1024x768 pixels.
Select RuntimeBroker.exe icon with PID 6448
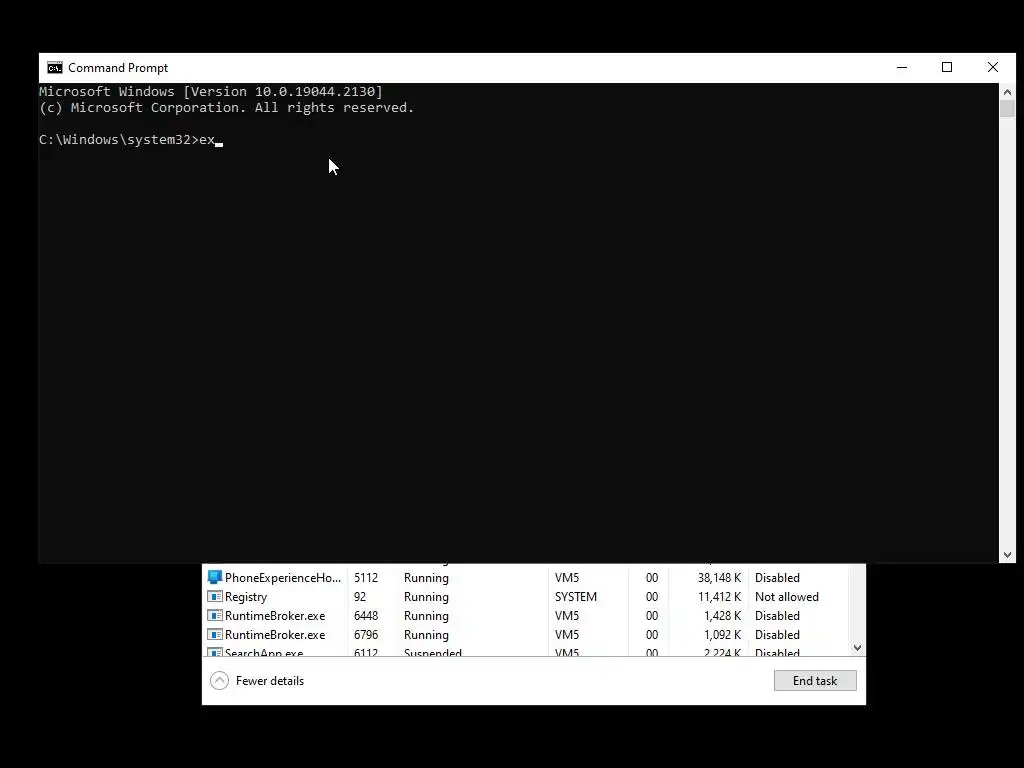tap(215, 615)
